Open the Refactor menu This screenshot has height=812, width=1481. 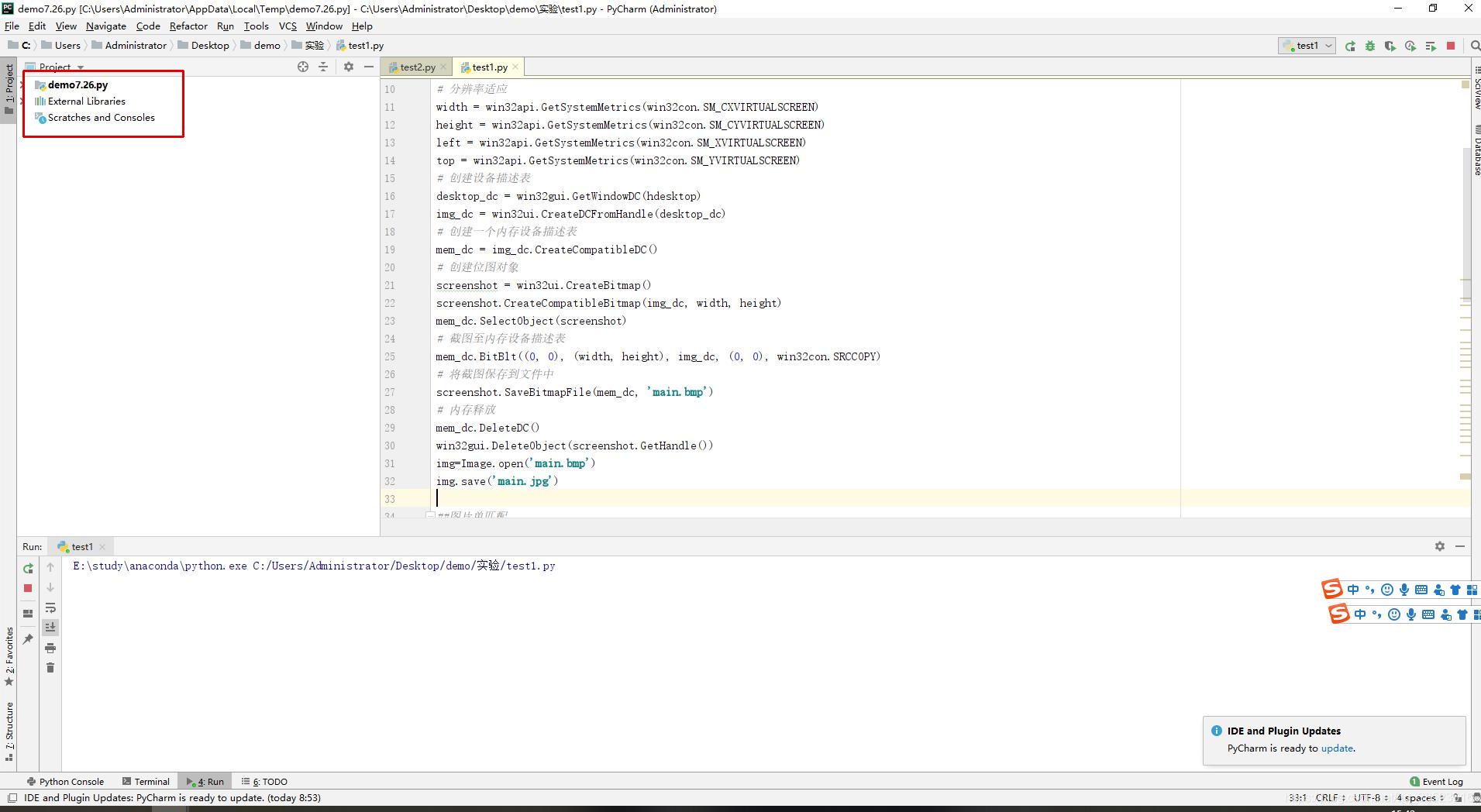coord(188,26)
